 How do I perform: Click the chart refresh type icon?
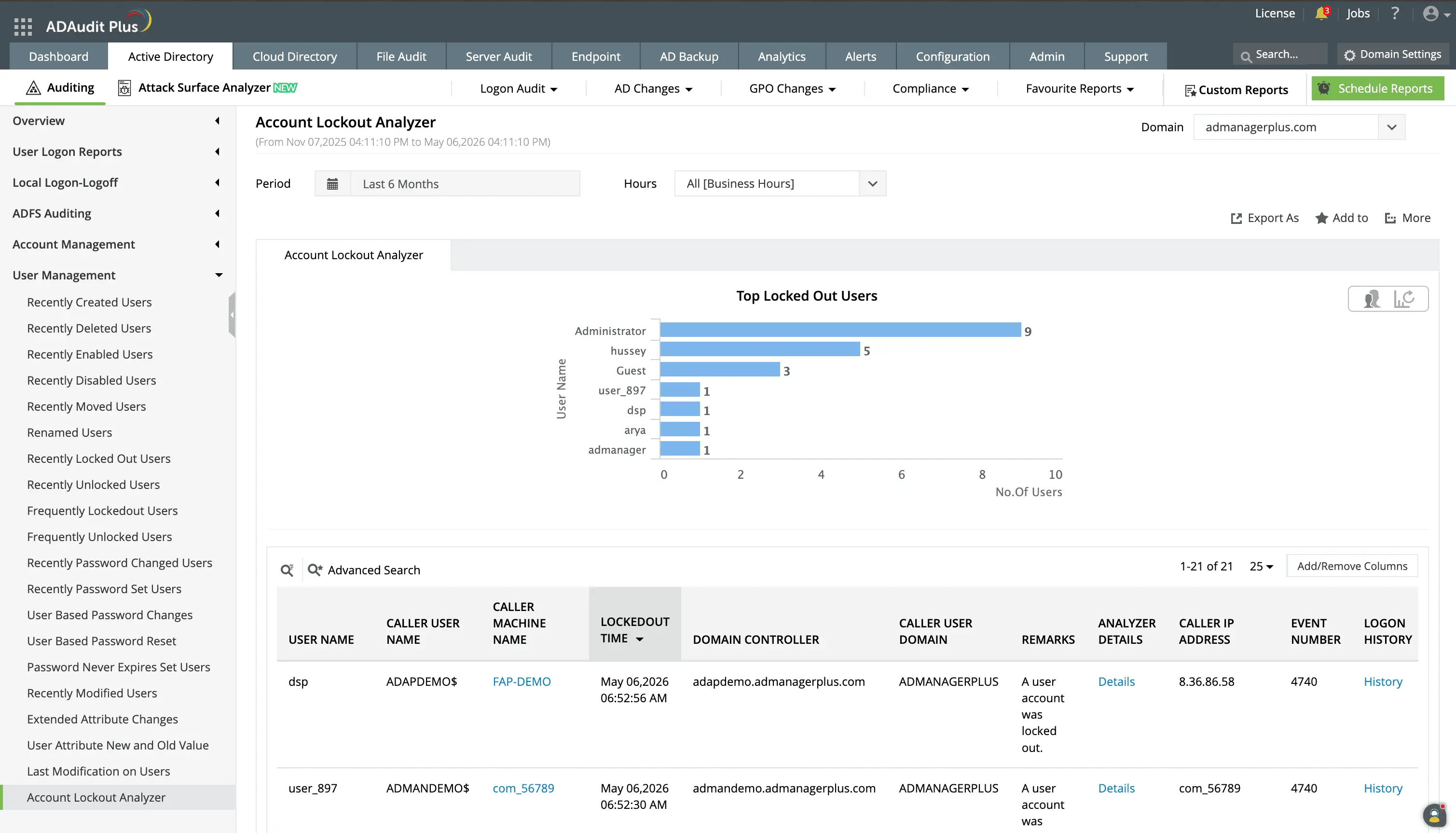coord(1404,299)
